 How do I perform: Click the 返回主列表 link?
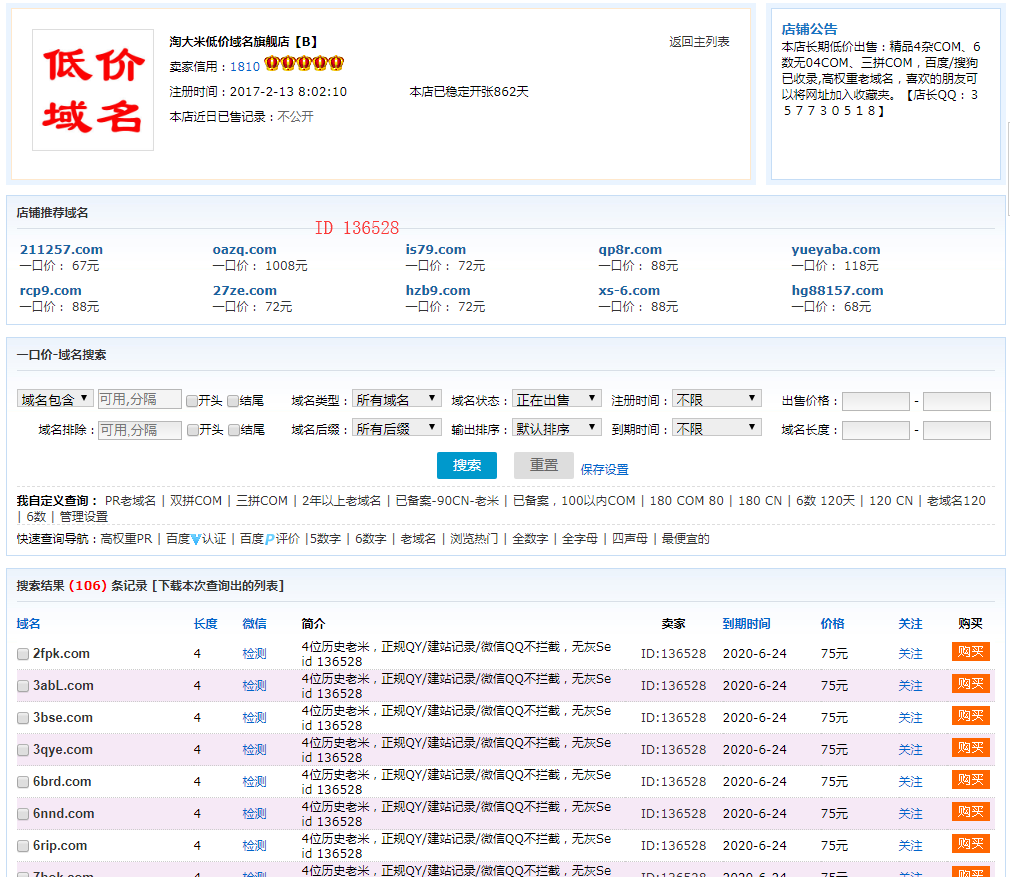(x=699, y=42)
